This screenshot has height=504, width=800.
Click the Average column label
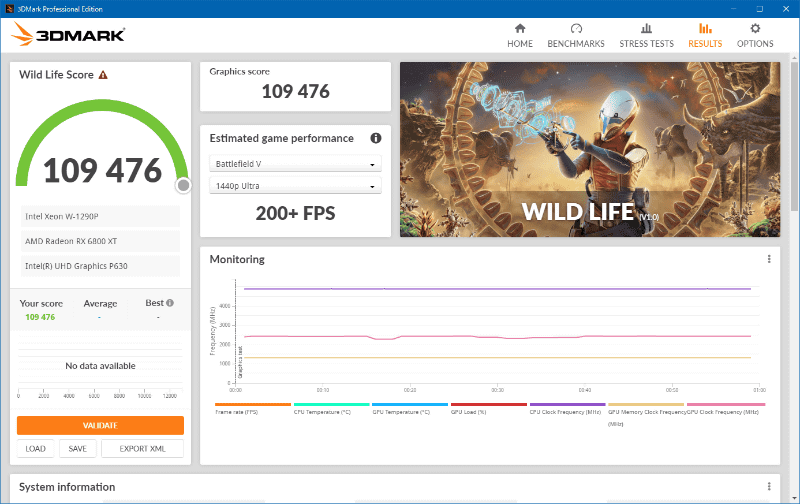click(101, 304)
